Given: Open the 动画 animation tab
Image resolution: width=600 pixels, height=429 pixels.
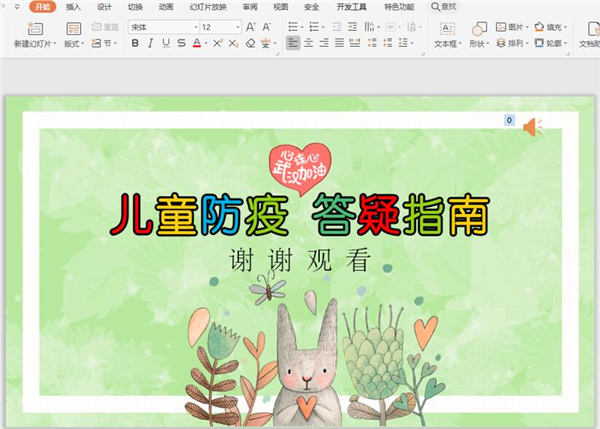Looking at the screenshot, I should 151,6.
